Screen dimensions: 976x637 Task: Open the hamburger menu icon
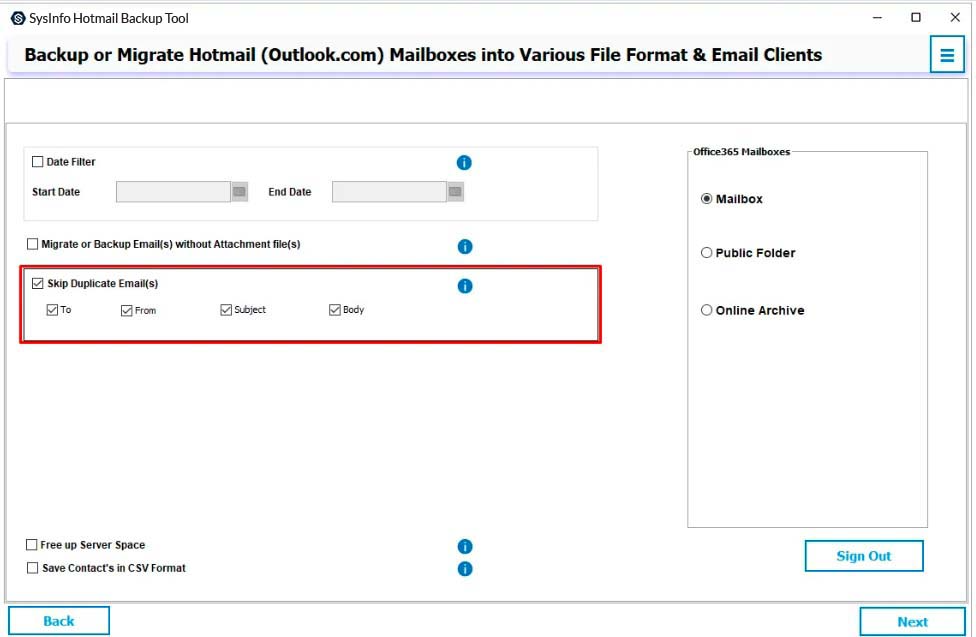tap(947, 55)
